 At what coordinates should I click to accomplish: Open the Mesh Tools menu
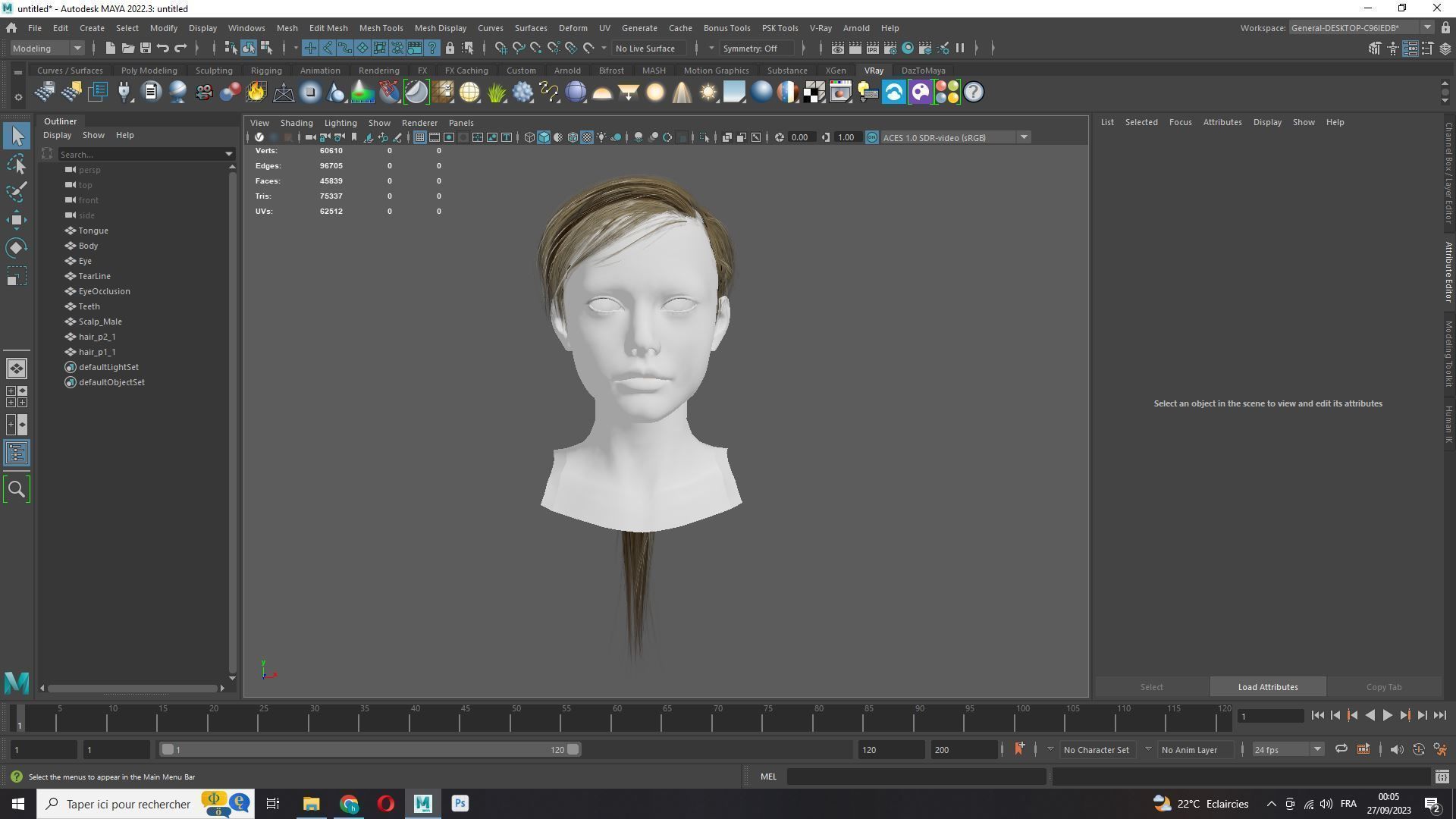381,28
